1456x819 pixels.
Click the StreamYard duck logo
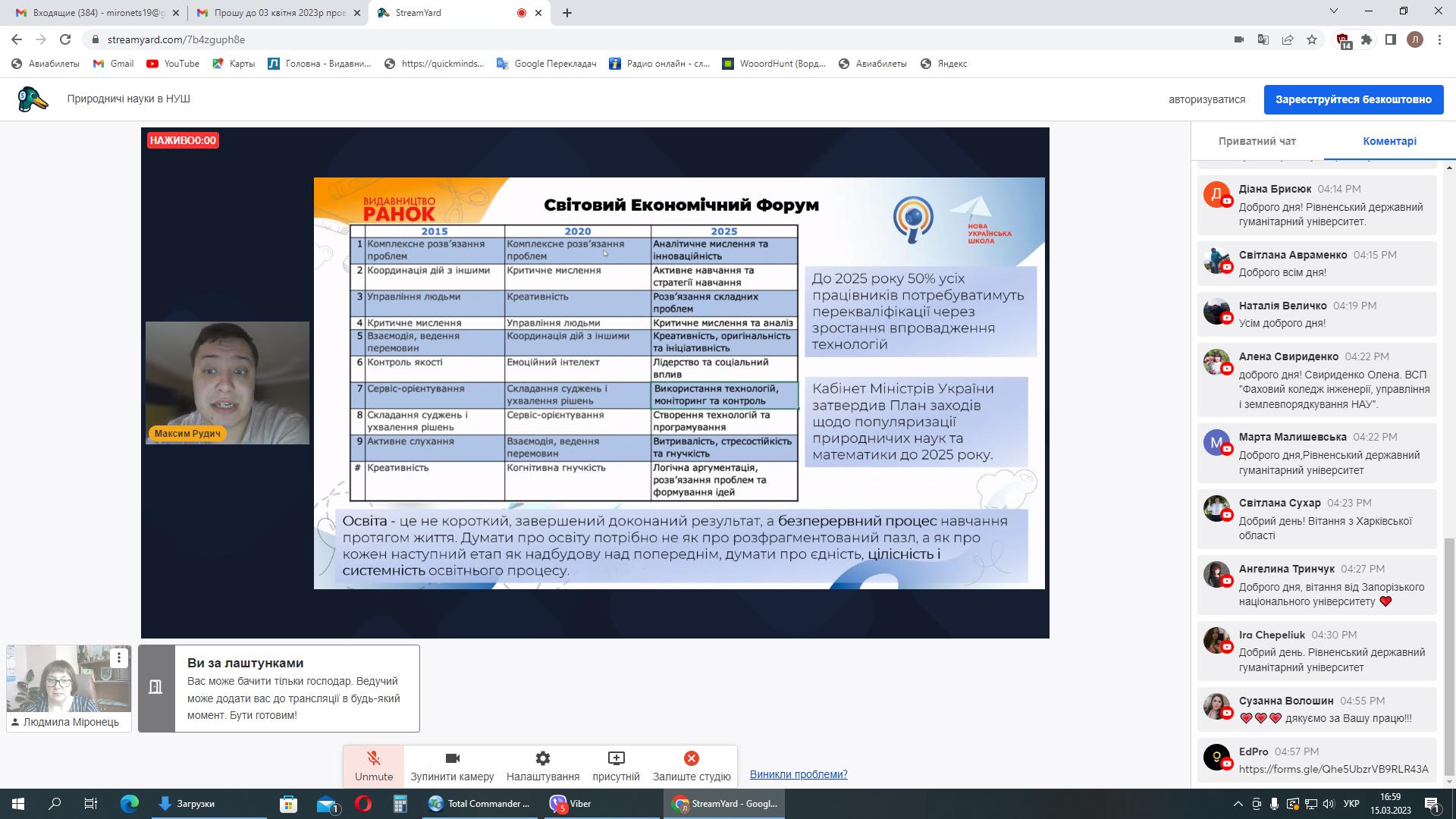tap(33, 99)
